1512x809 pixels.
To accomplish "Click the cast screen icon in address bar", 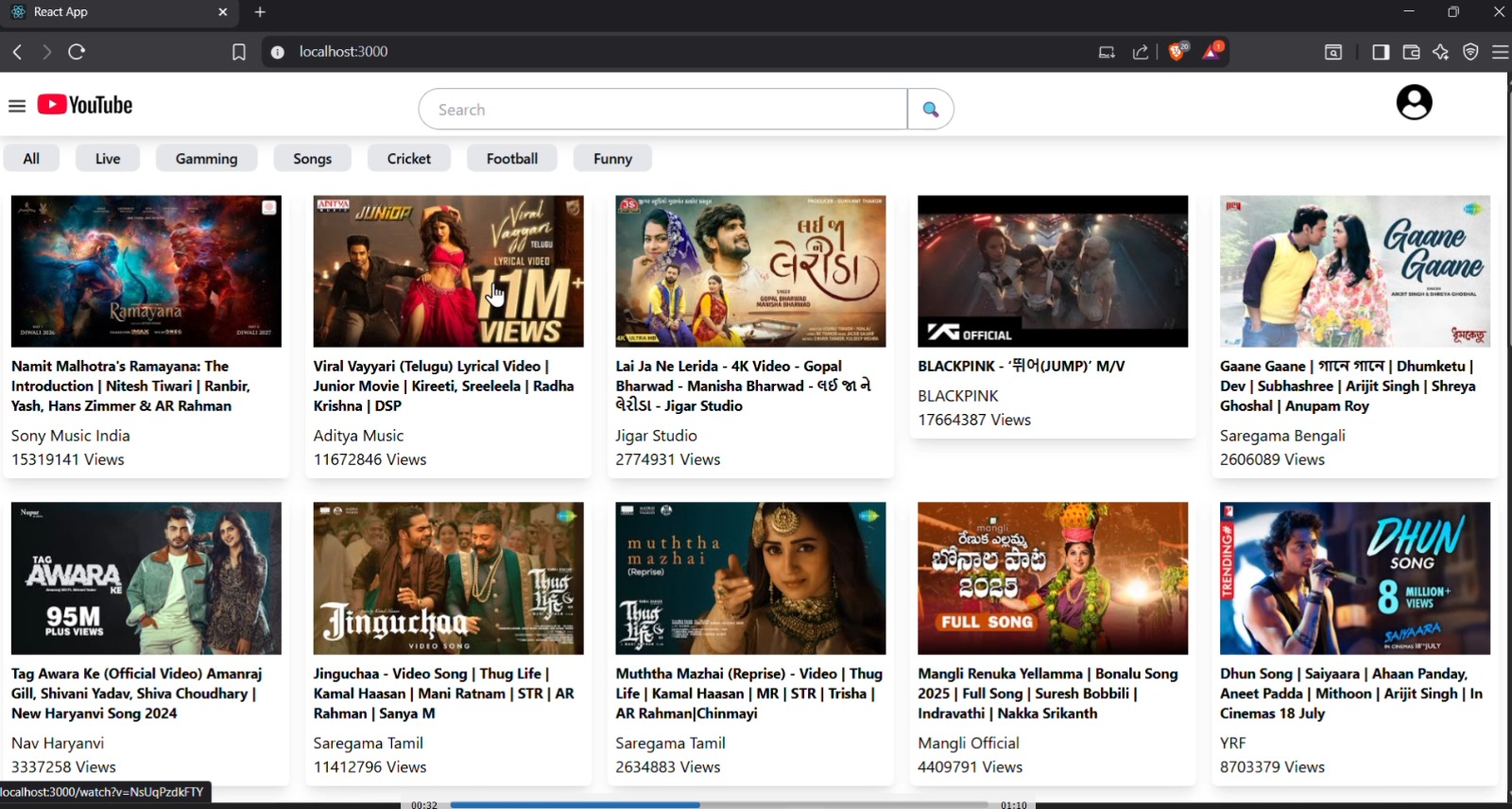I will coord(1107,52).
